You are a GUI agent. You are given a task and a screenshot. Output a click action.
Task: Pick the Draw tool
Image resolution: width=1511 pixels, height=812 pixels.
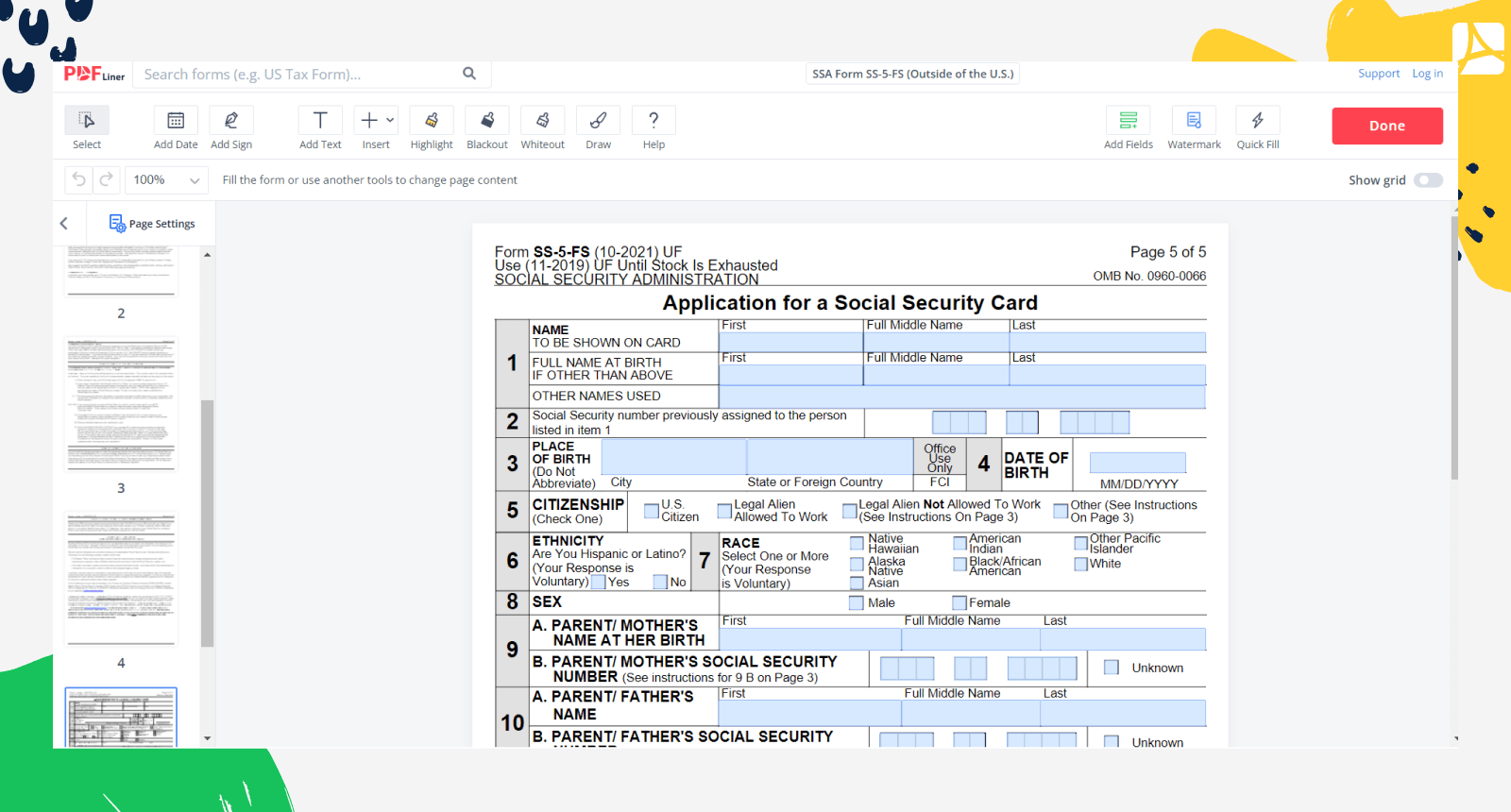pos(598,121)
